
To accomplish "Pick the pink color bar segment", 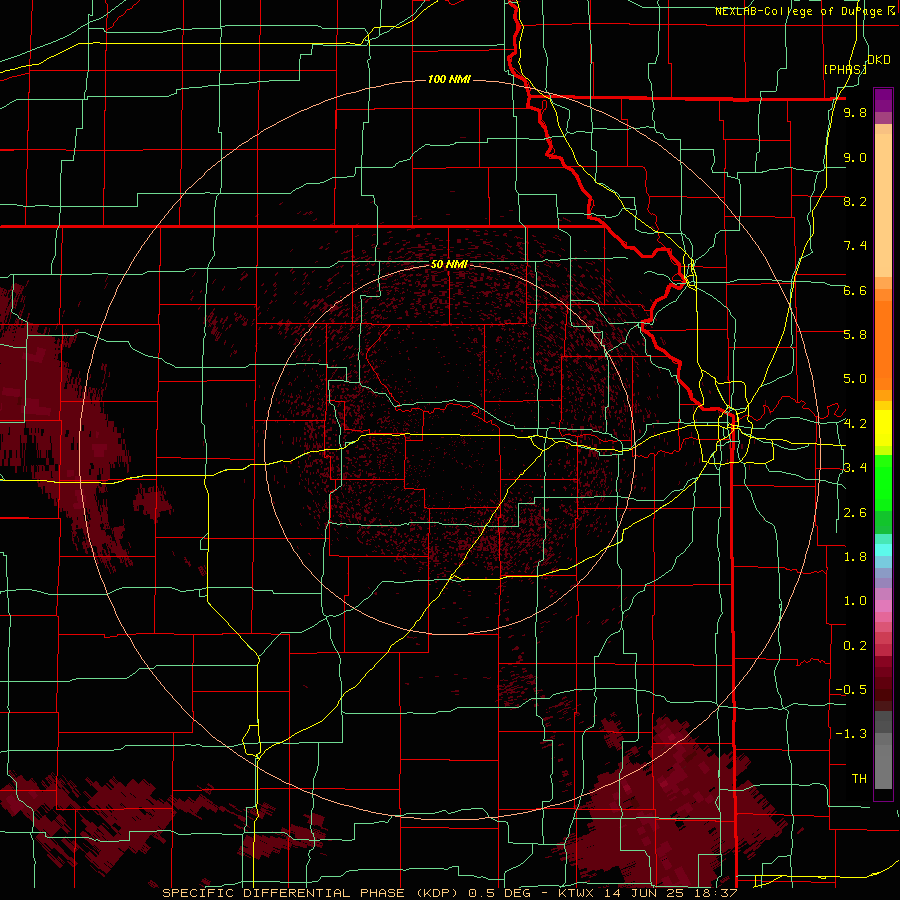I will click(x=883, y=606).
